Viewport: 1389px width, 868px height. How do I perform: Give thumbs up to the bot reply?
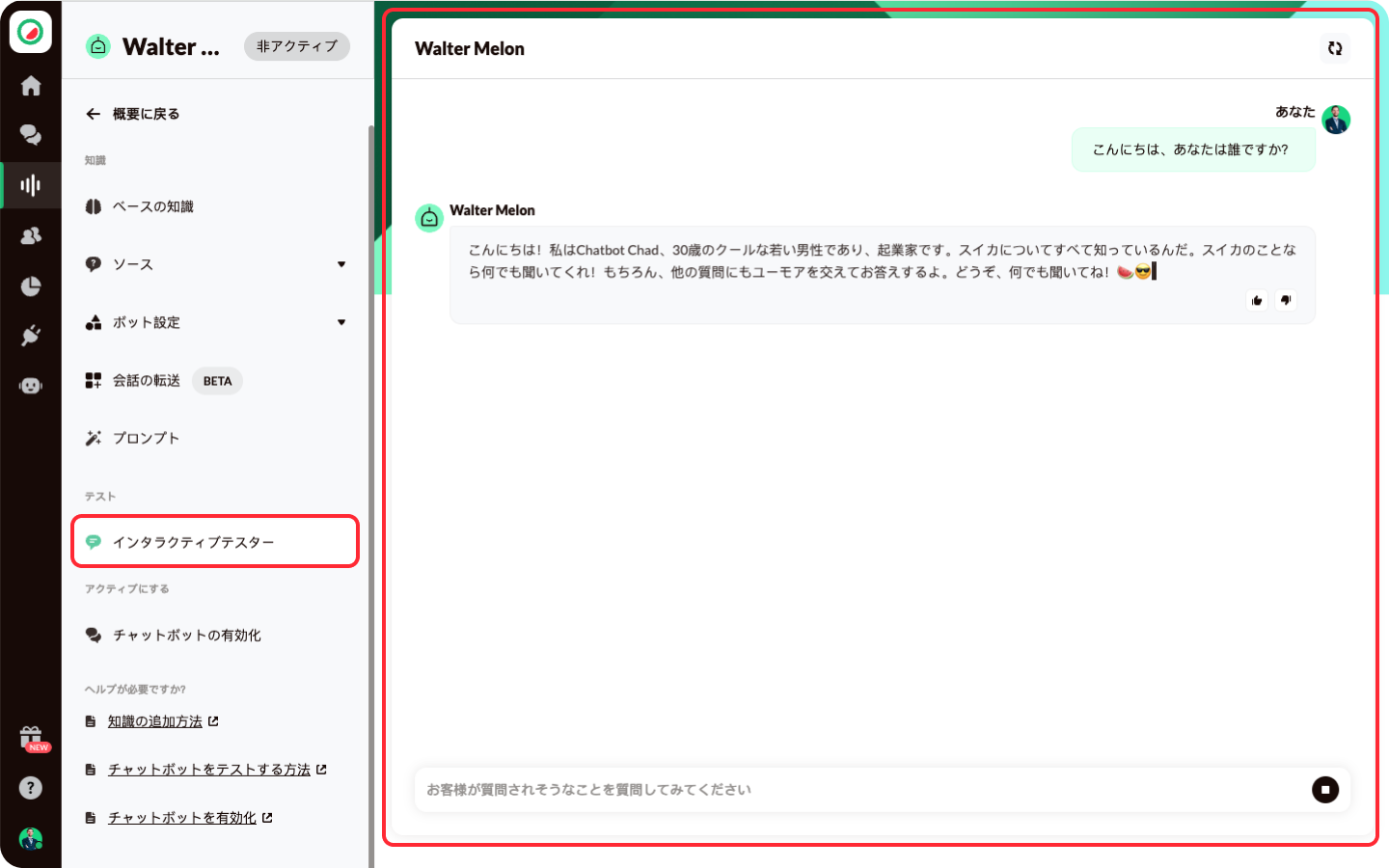[1257, 300]
